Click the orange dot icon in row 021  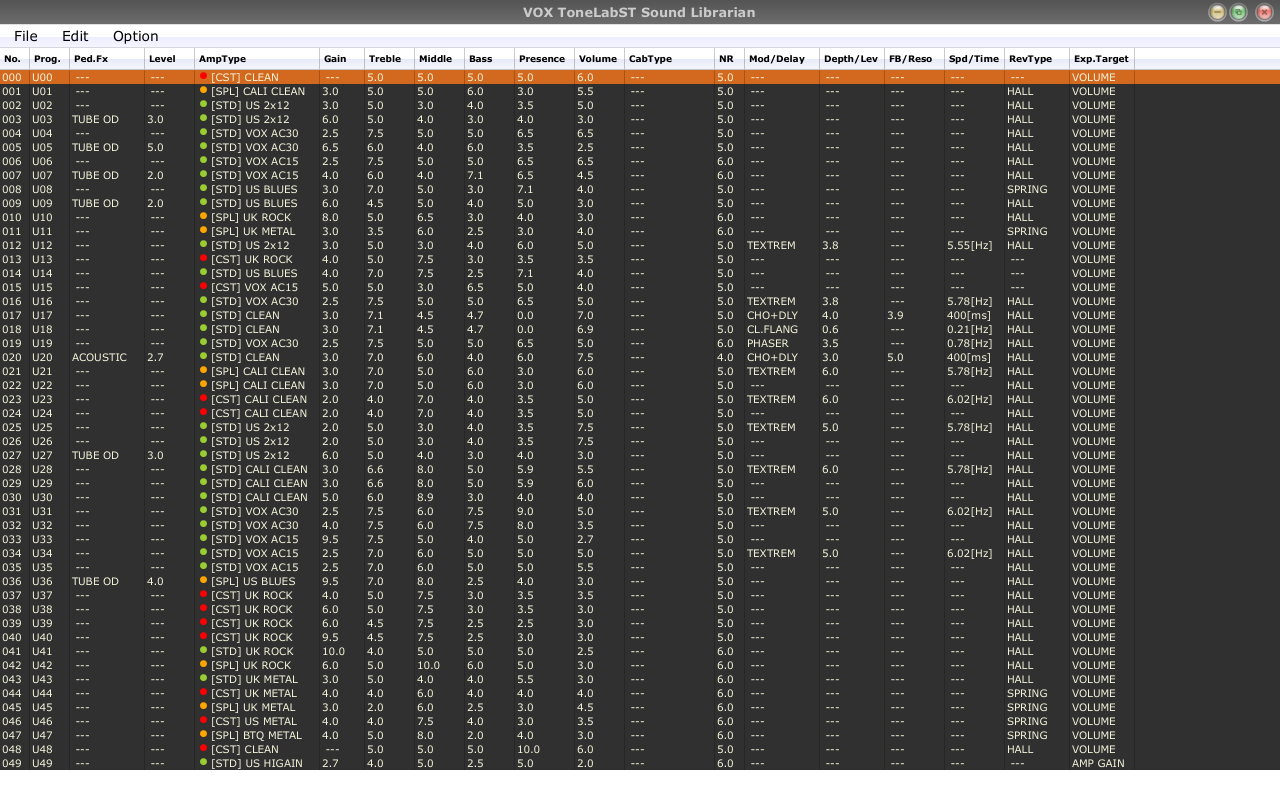pyautogui.click(x=204, y=370)
